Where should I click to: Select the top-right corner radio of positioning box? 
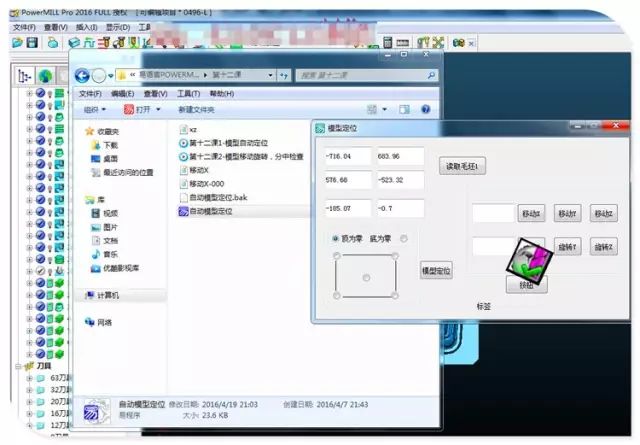tap(395, 256)
